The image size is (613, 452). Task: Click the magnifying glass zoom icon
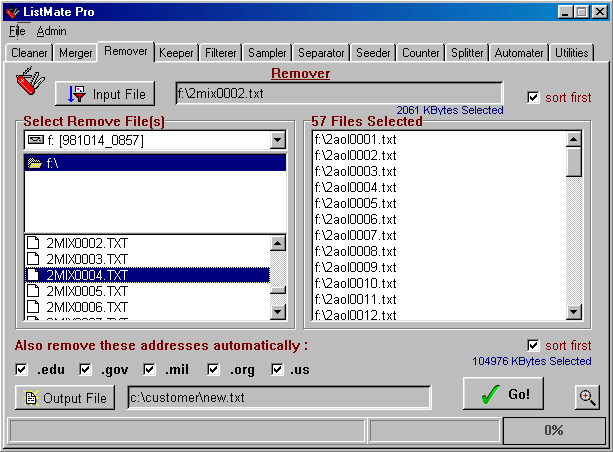point(587,397)
